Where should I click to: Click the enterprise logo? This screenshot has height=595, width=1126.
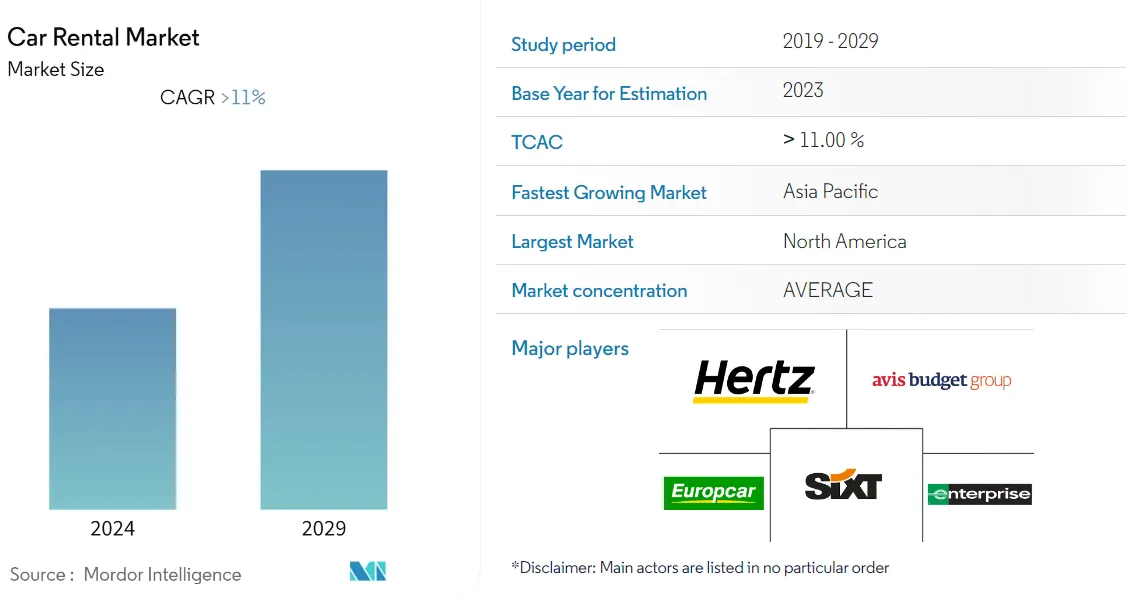point(980,494)
